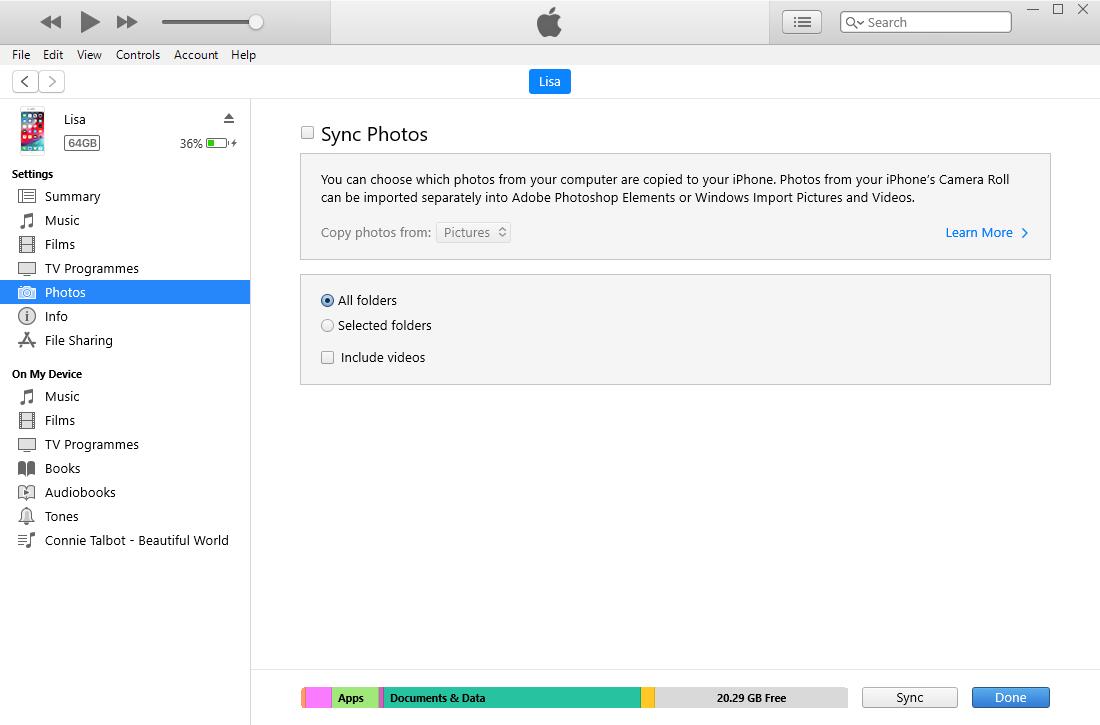Click the Lisa device button
1100x725 pixels.
pos(549,81)
